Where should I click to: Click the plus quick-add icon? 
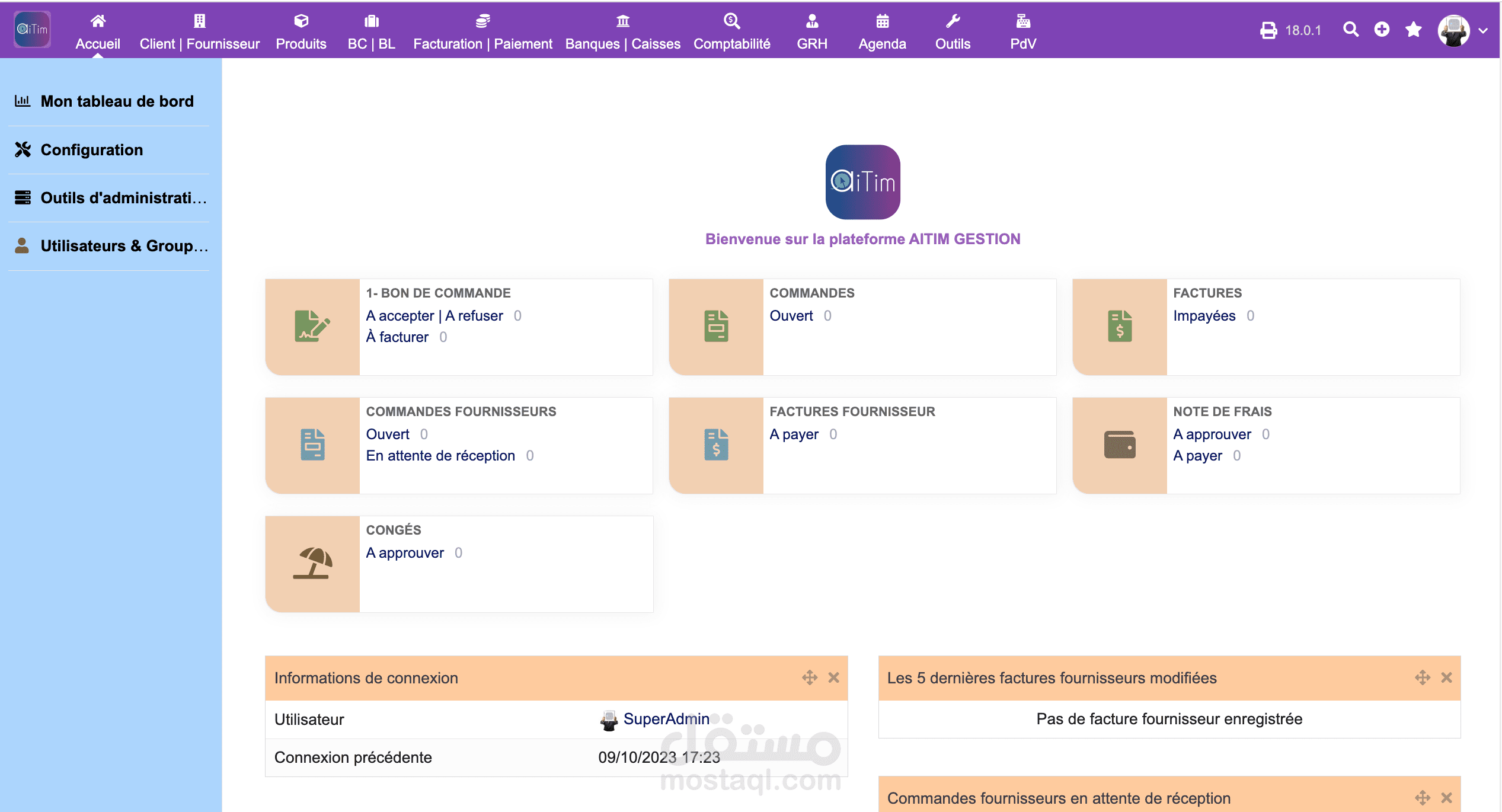[x=1382, y=29]
